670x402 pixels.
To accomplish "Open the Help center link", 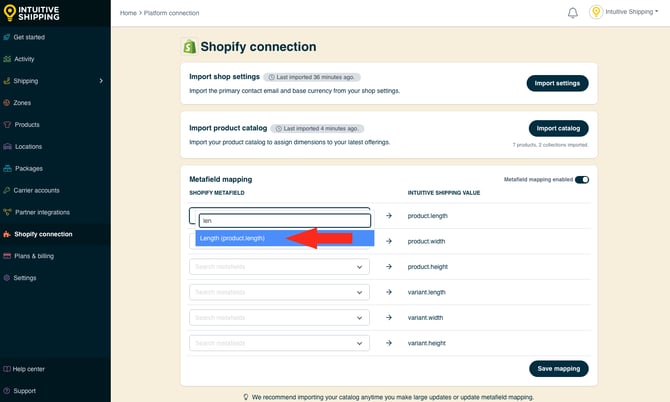I will [x=29, y=369].
